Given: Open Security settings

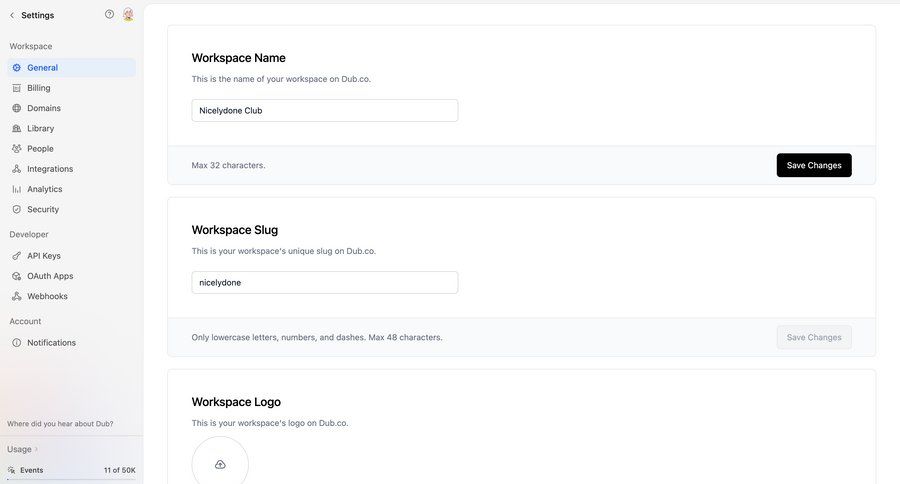Looking at the screenshot, I should click(x=72, y=210).
